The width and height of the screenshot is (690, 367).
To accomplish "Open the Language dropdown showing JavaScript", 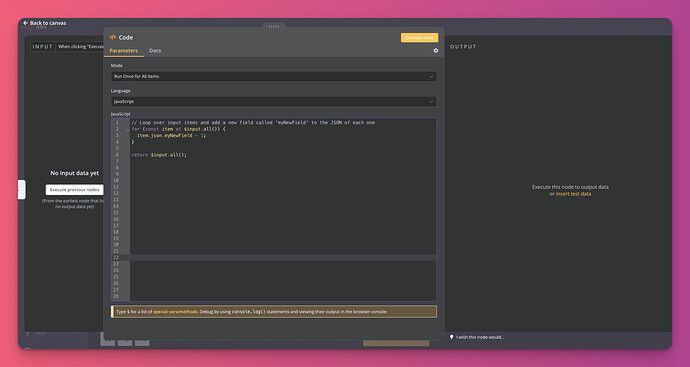I will tap(274, 102).
